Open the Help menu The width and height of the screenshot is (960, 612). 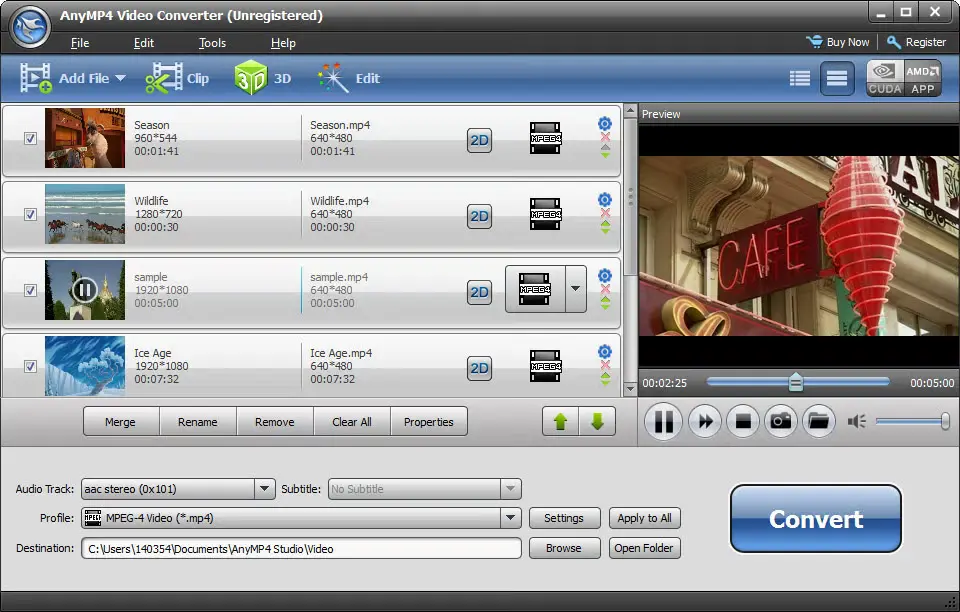click(x=283, y=43)
